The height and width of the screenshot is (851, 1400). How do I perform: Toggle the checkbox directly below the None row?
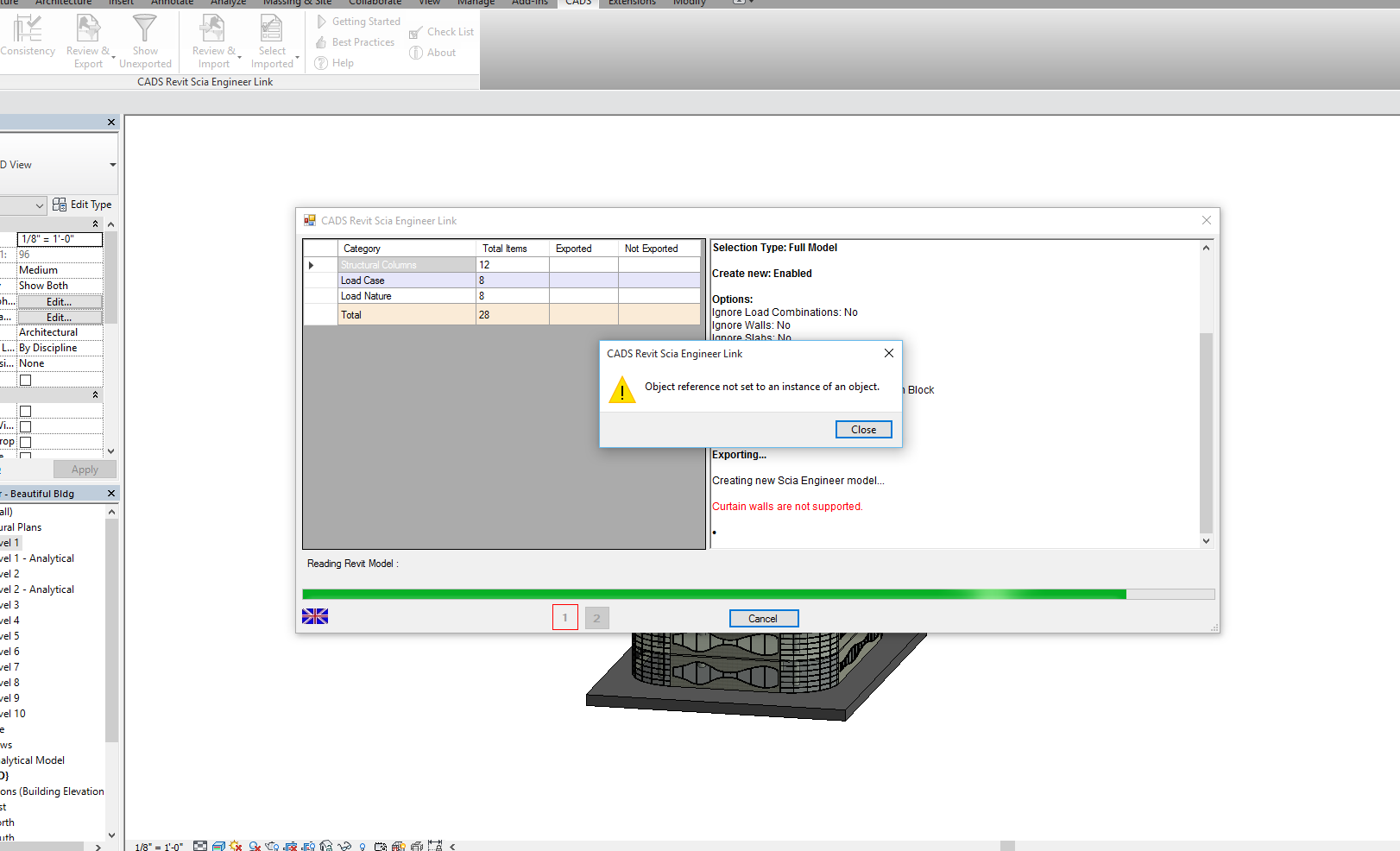25,381
